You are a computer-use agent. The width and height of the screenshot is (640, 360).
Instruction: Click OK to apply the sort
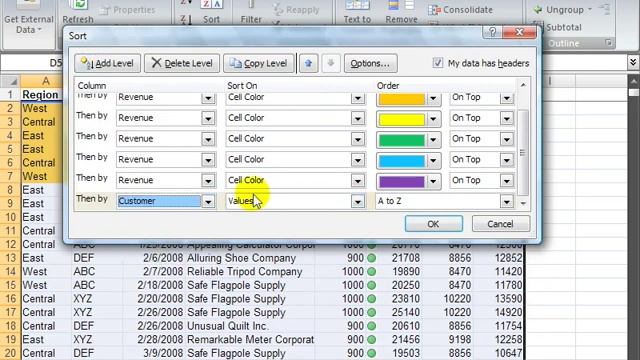click(x=433, y=224)
